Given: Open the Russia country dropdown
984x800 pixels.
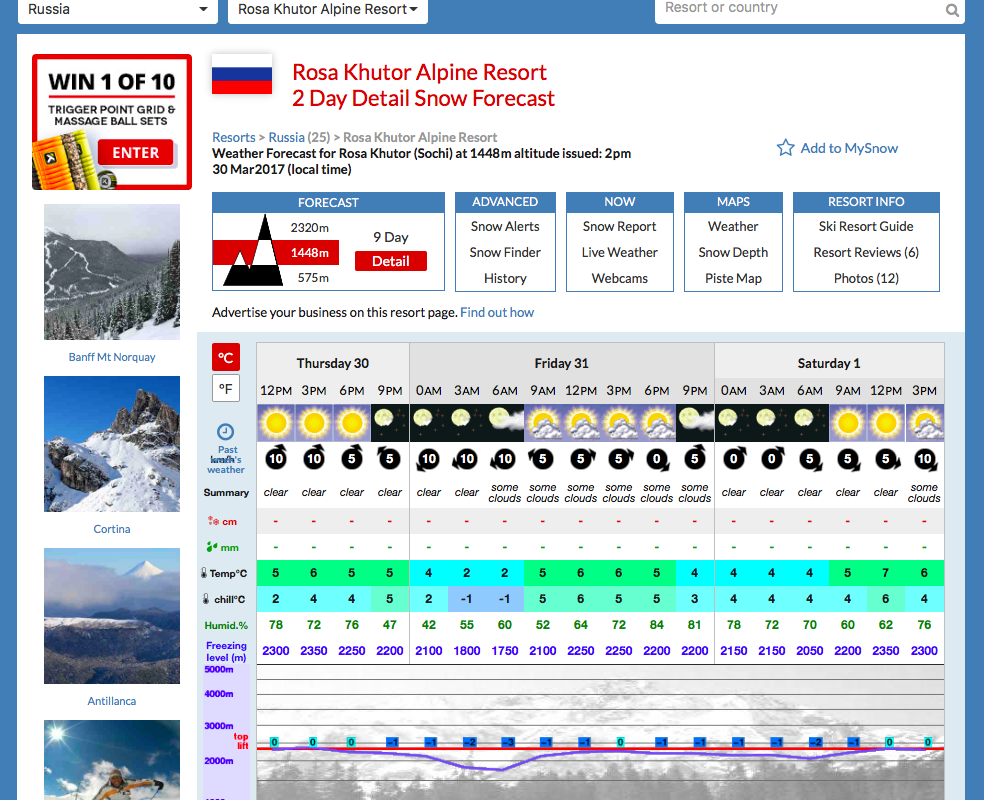Looking at the screenshot, I should pos(117,10).
